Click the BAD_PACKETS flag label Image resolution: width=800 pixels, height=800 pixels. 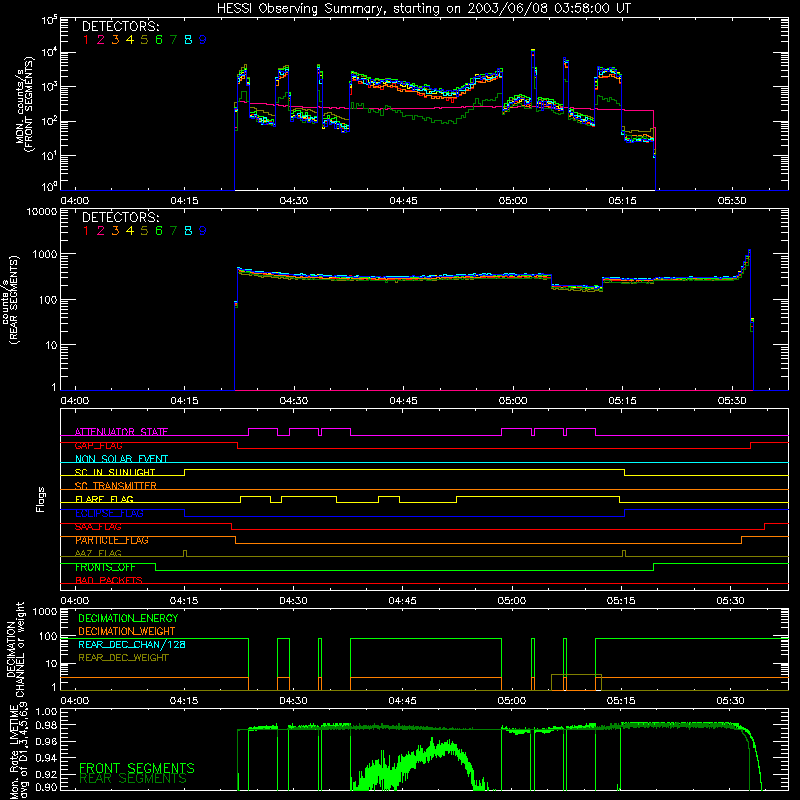pos(109,580)
